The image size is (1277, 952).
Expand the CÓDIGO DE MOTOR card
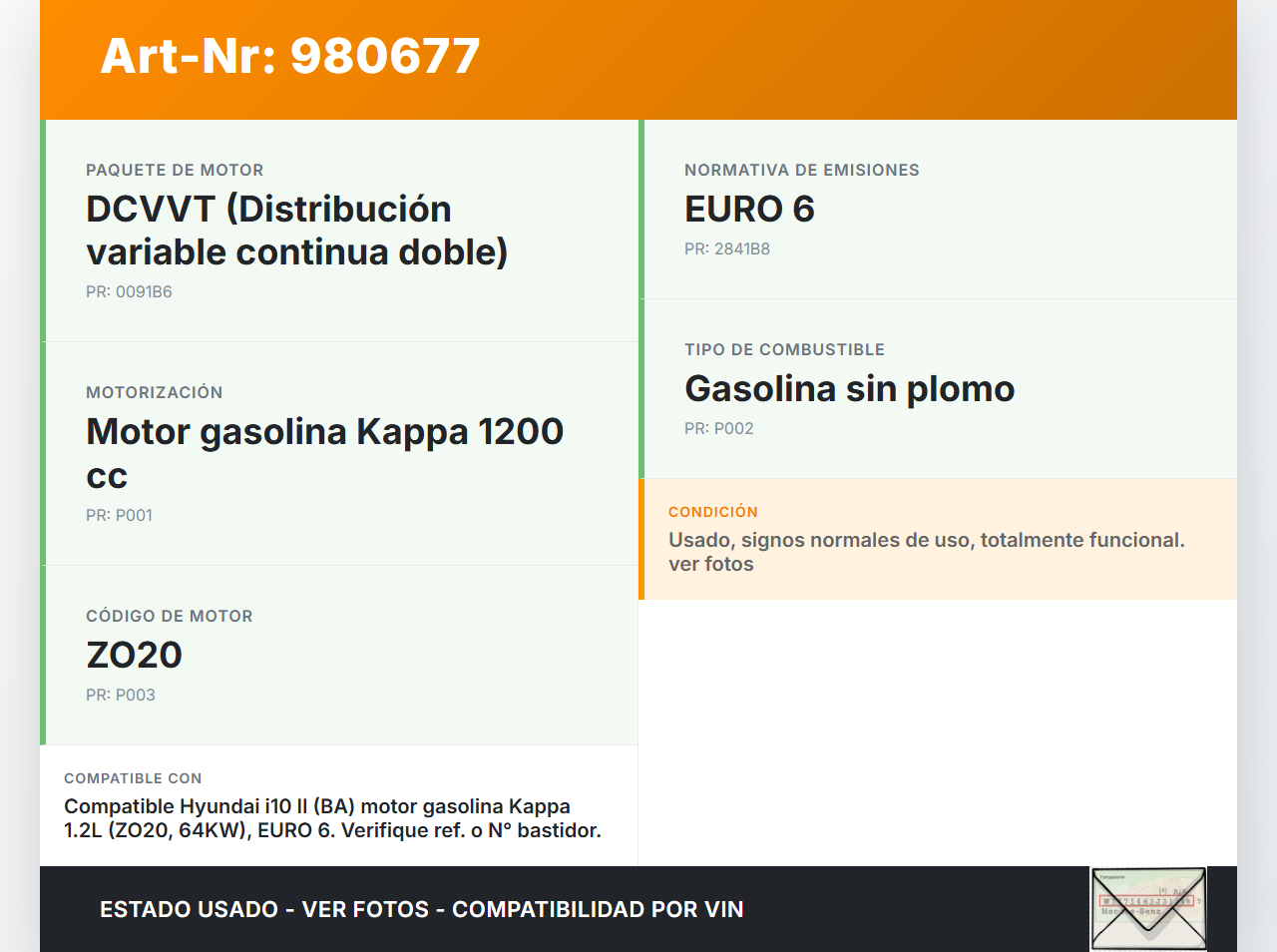click(x=169, y=616)
